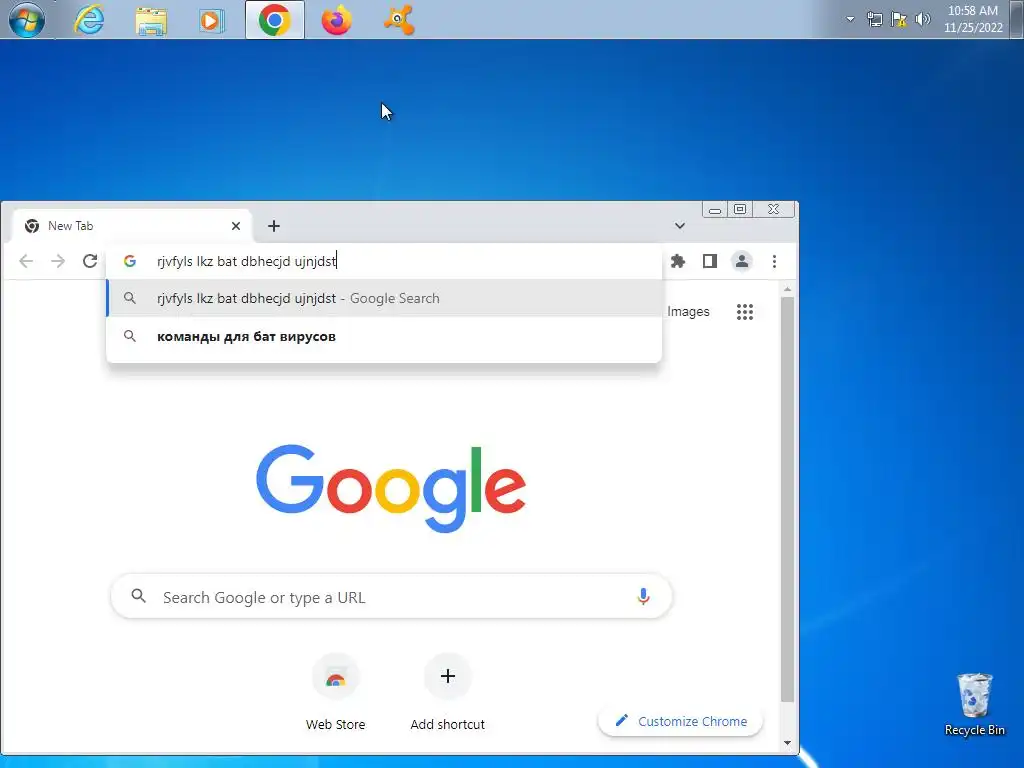This screenshot has width=1024, height=768.
Task: Open the Web Store shortcut
Action: (336, 692)
